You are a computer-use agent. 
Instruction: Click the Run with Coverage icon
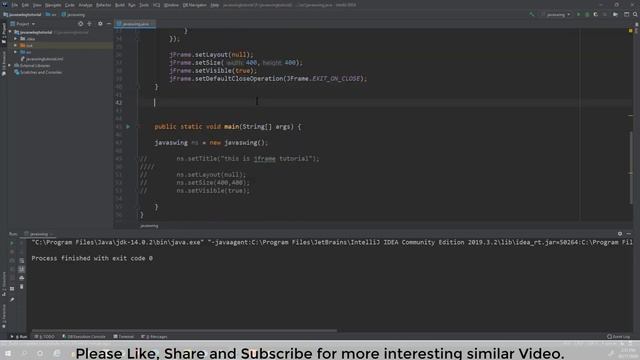click(596, 14)
